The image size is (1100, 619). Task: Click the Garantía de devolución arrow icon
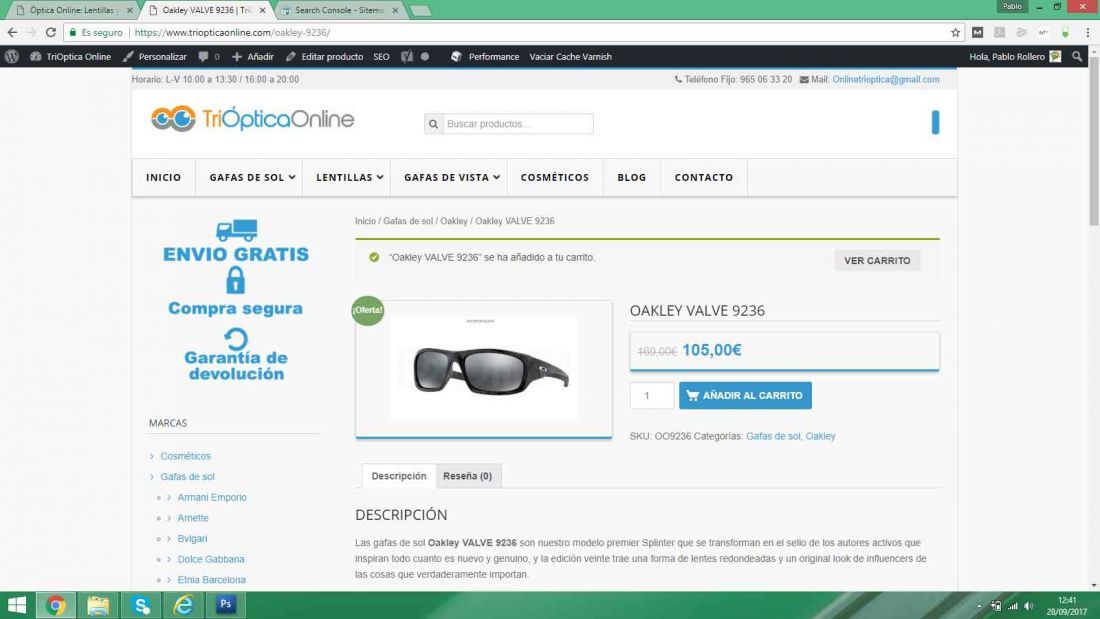pos(236,339)
